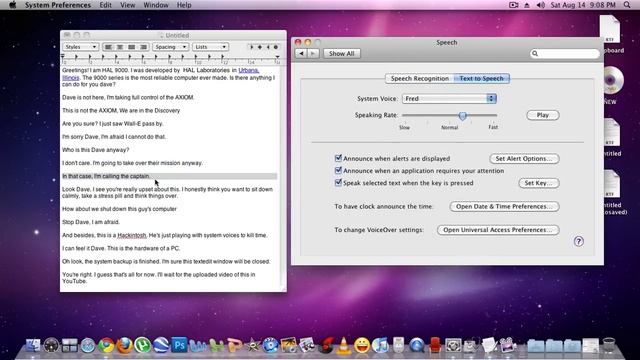Image resolution: width=640 pixels, height=360 pixels.
Task: Open Universal Access Preferences
Action: (498, 230)
